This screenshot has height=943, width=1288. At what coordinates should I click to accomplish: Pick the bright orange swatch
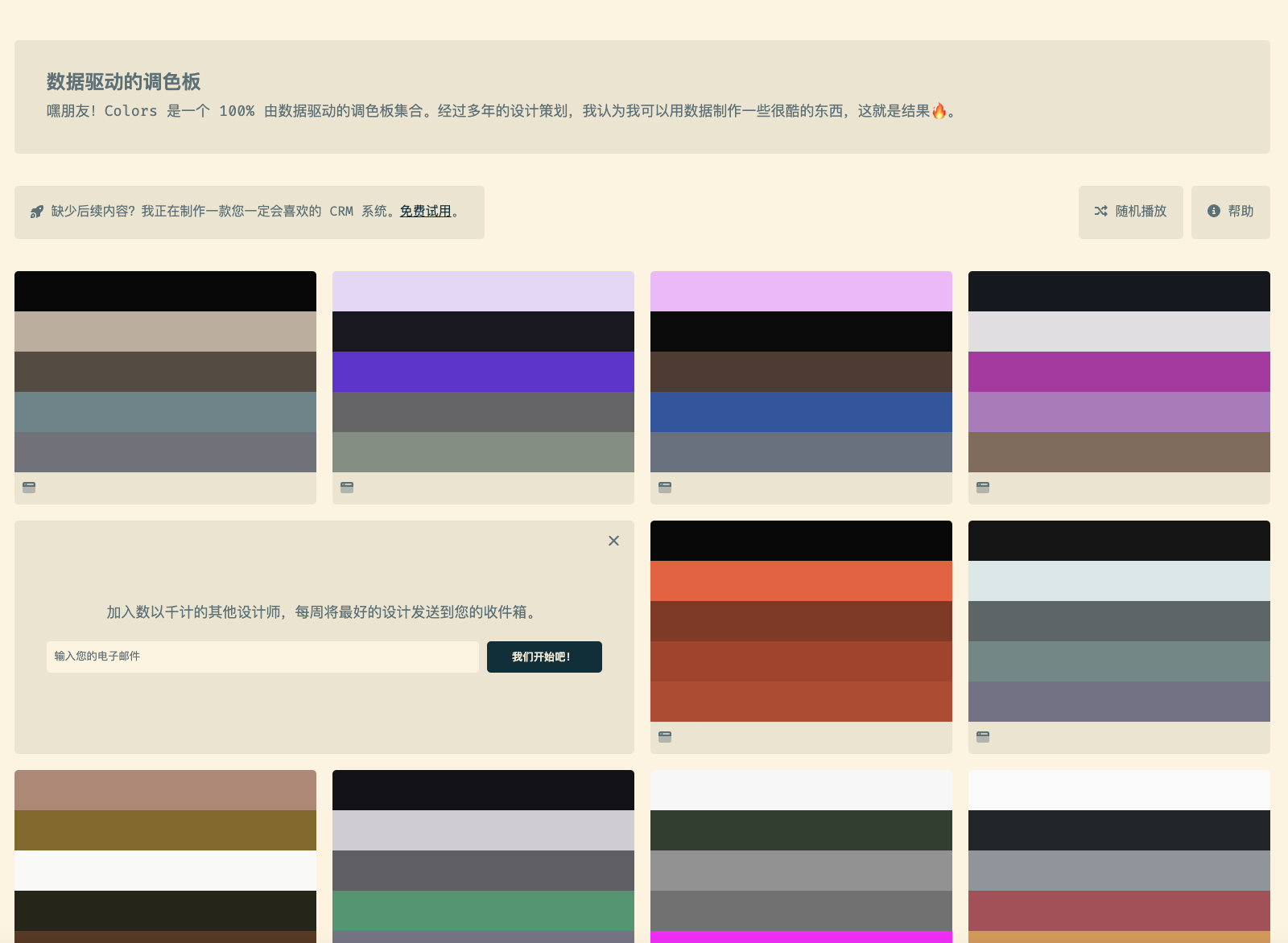pos(801,581)
